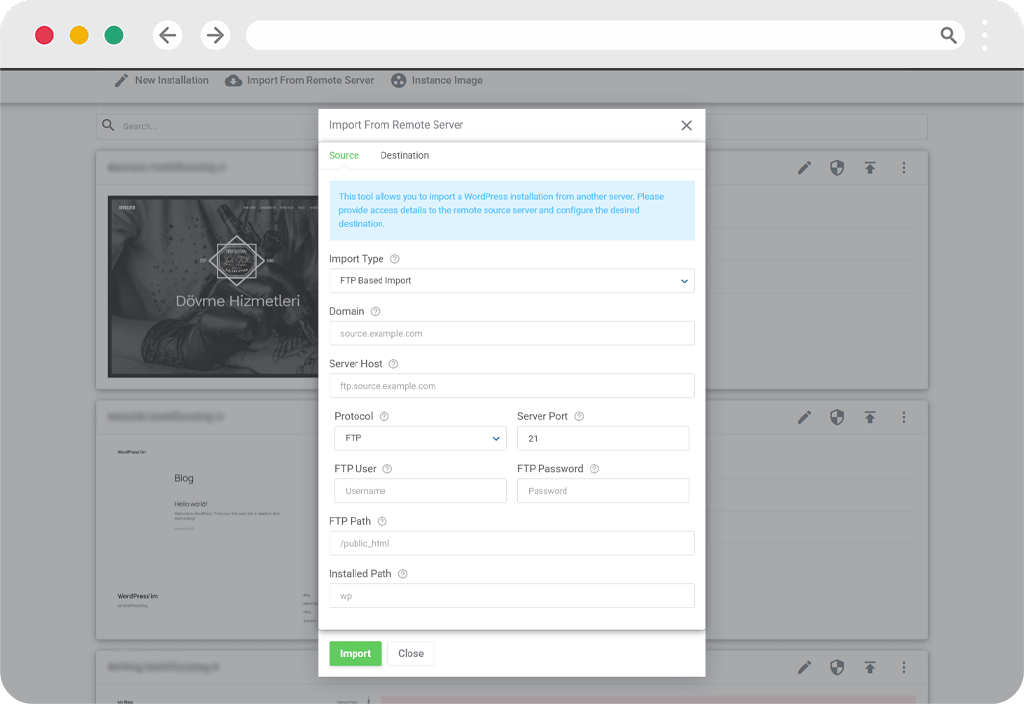This screenshot has width=1024, height=704.
Task: Click shield icon on first installation card
Action: pyautogui.click(x=837, y=168)
